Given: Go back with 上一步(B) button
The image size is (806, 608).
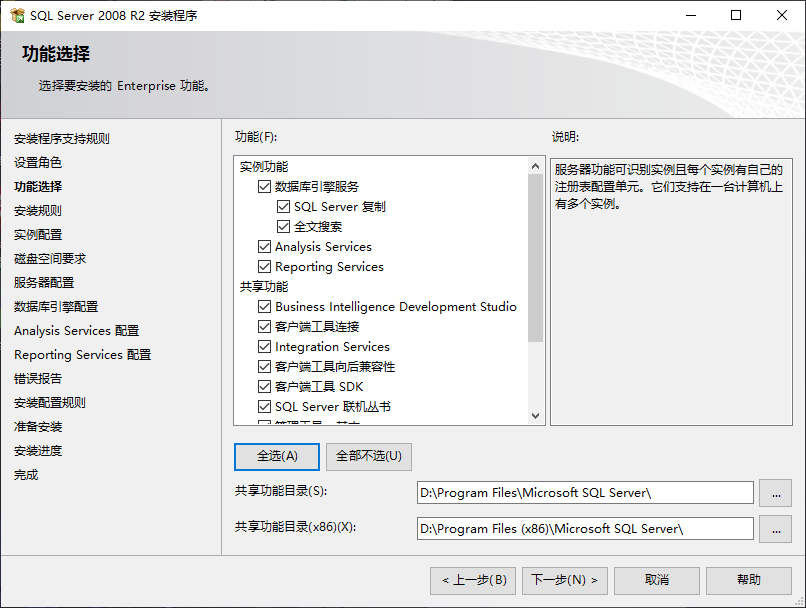Looking at the screenshot, I should click(473, 581).
